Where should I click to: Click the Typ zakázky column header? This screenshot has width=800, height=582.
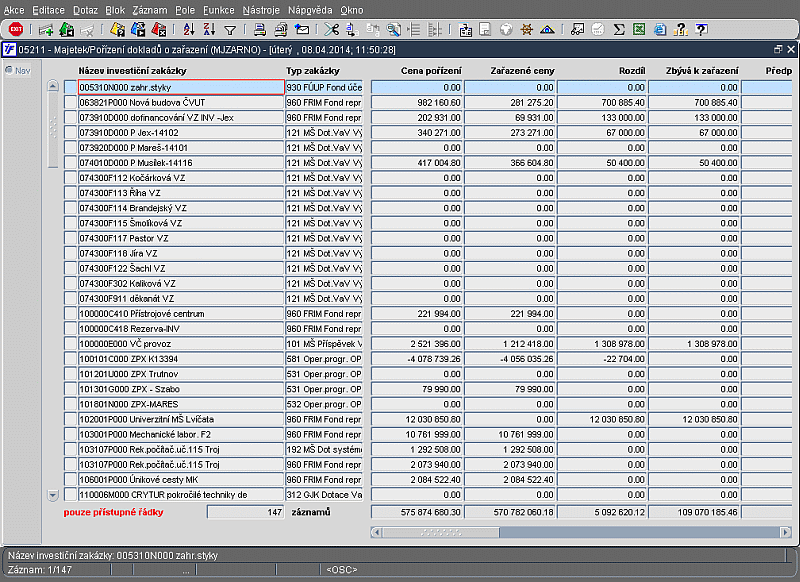(313, 71)
